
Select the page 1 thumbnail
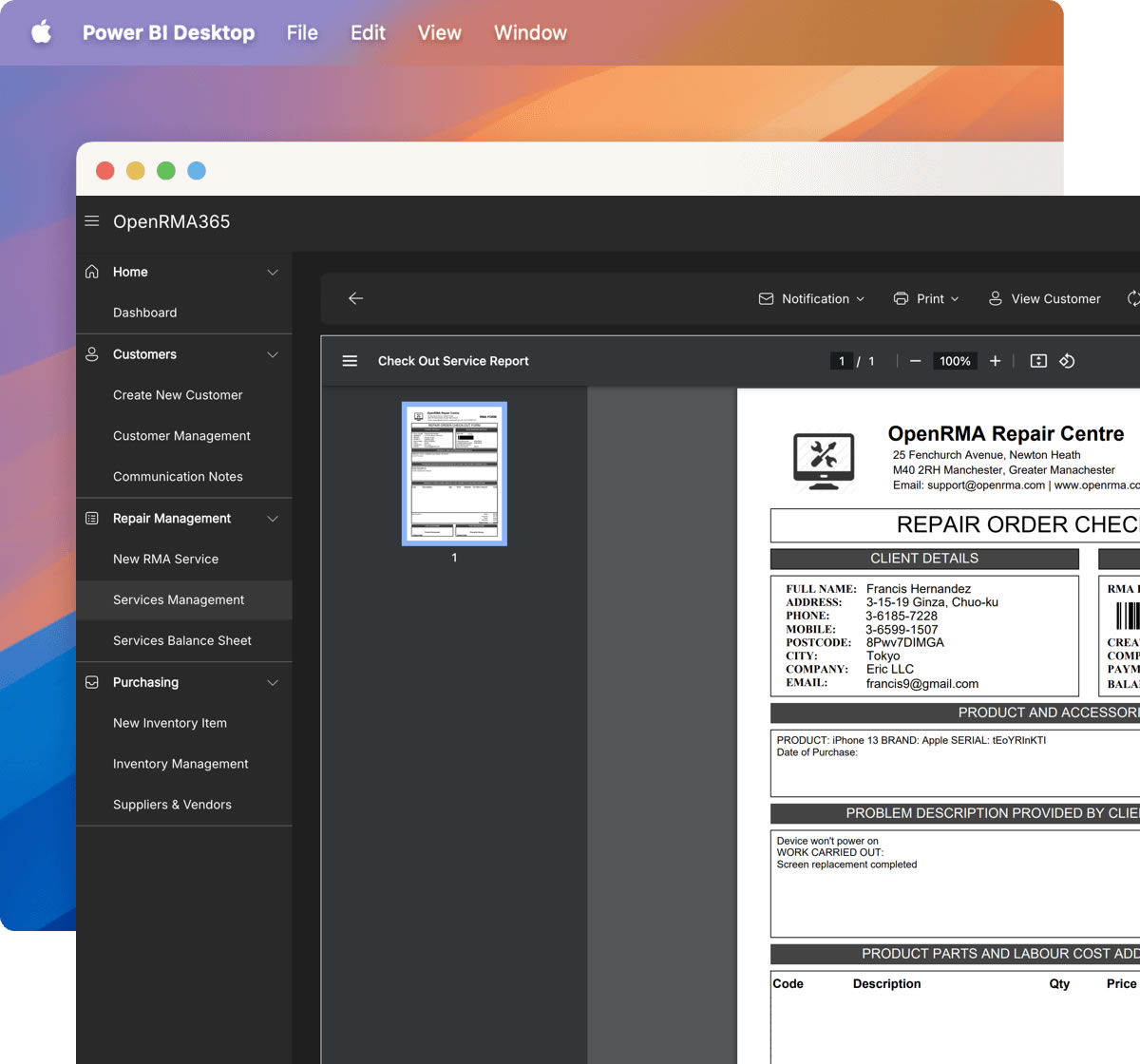(454, 473)
